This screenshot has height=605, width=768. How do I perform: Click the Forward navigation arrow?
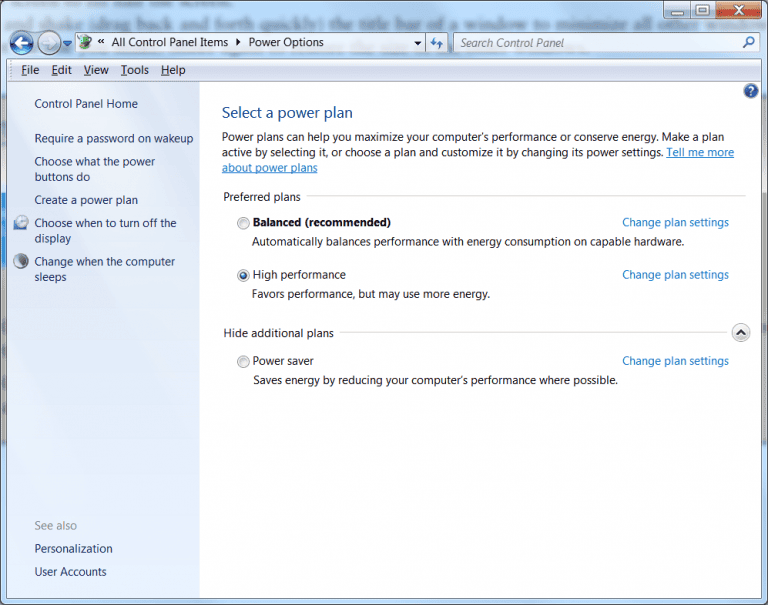pos(49,44)
